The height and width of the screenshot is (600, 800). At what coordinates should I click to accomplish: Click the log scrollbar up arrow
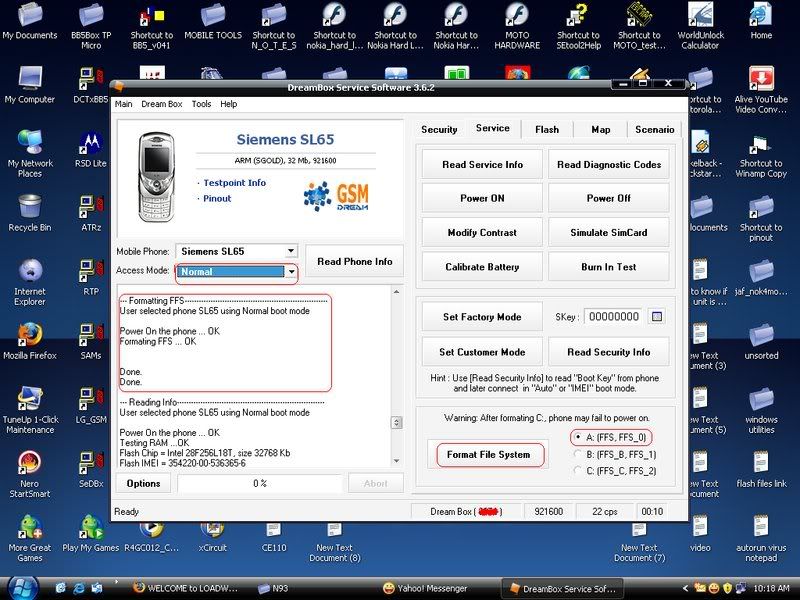396,291
